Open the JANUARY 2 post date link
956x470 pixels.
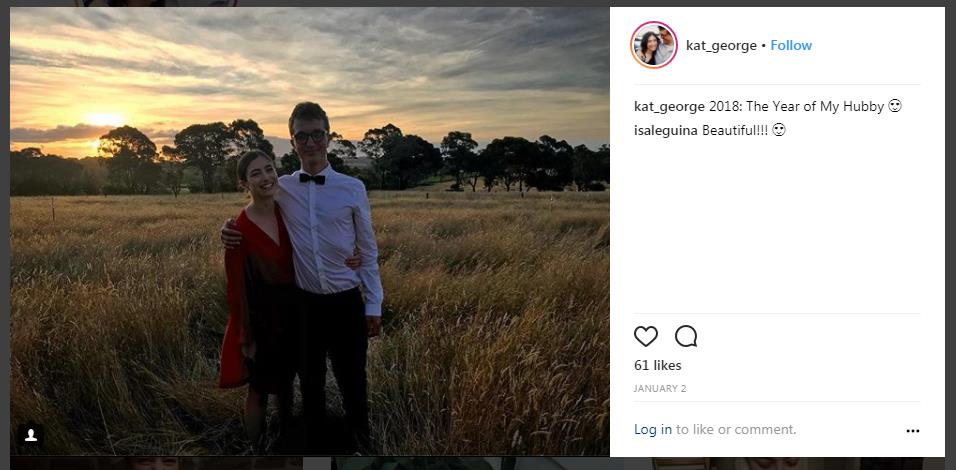click(660, 388)
